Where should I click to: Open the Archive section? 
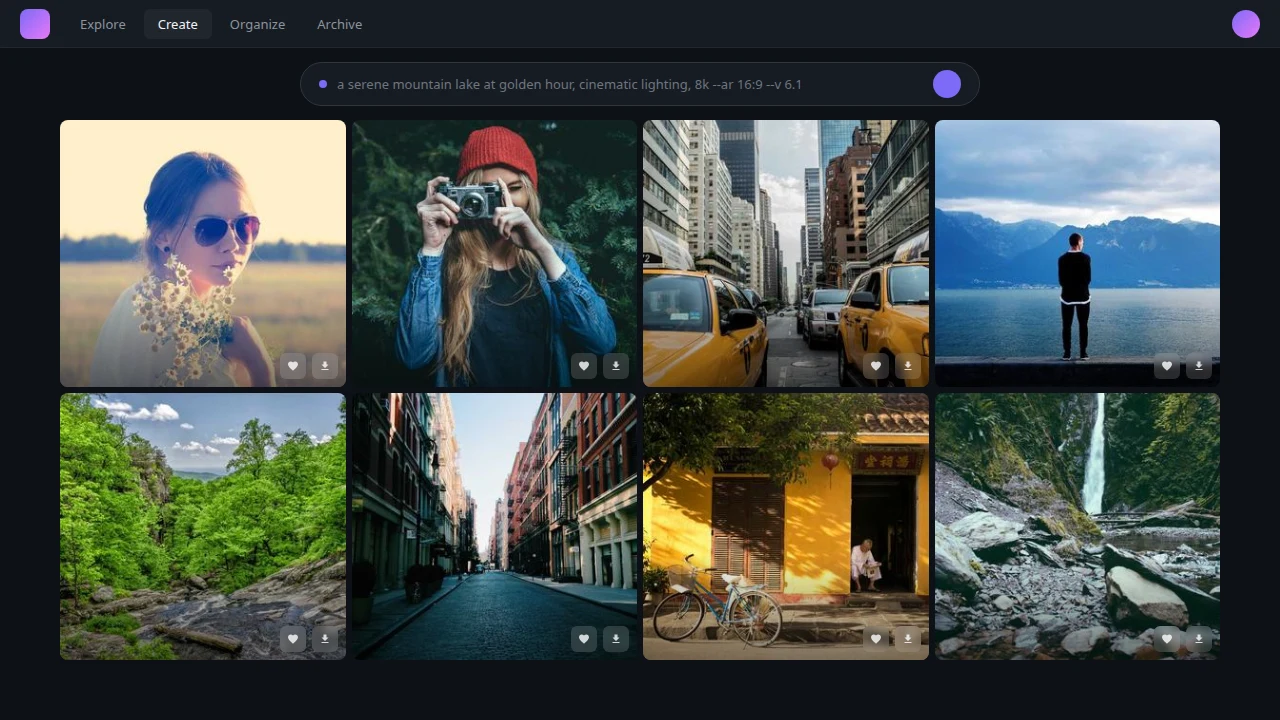click(339, 24)
